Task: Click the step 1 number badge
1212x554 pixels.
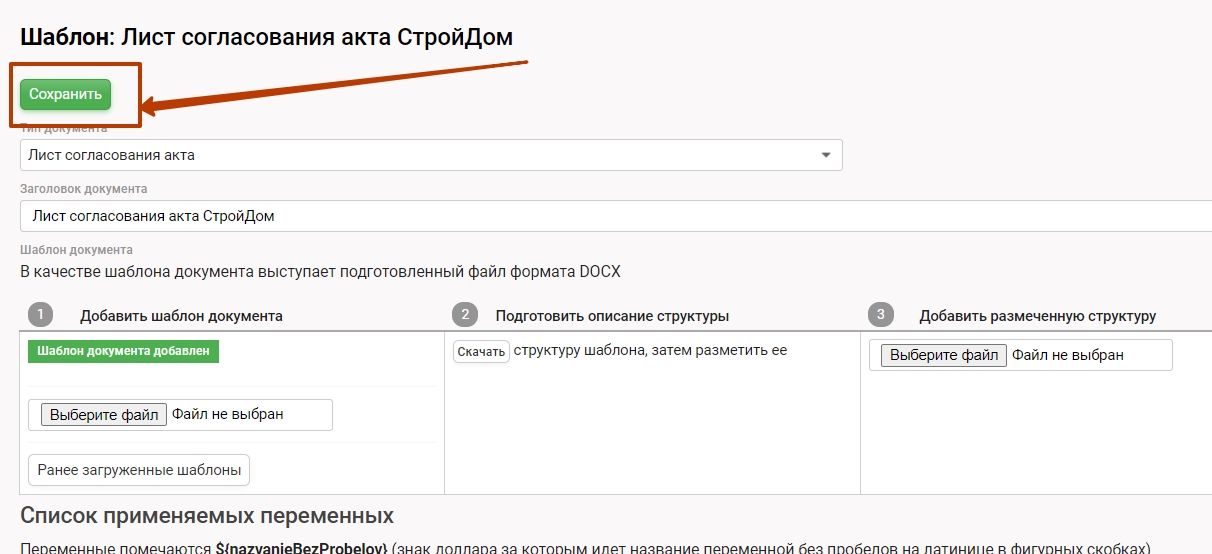Action: point(41,315)
